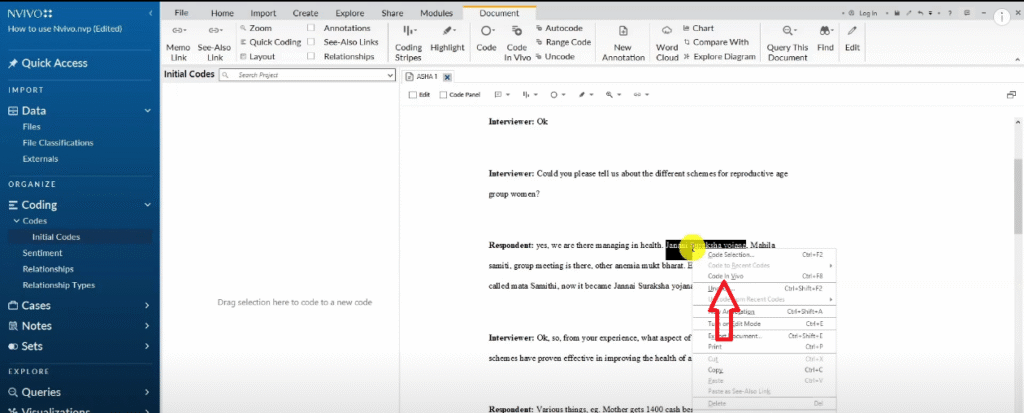Switch to the Import tab
Image resolution: width=1024 pixels, height=413 pixels.
coord(263,13)
